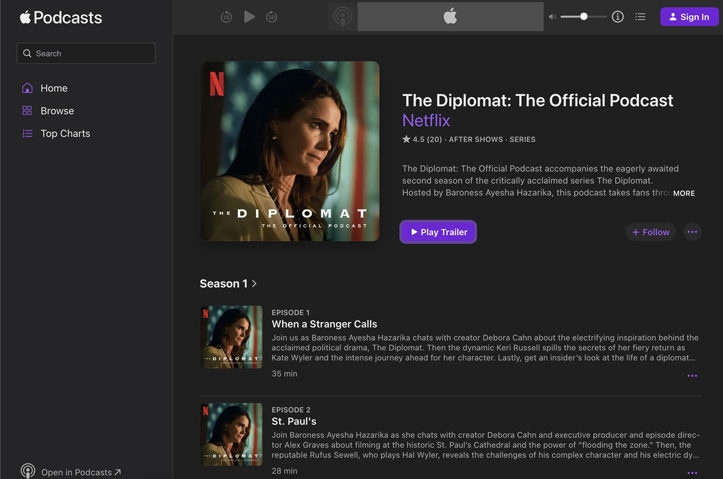Screen dimensions: 723x479
Task: Open in Podcasts app link
Action: (81, 472)
